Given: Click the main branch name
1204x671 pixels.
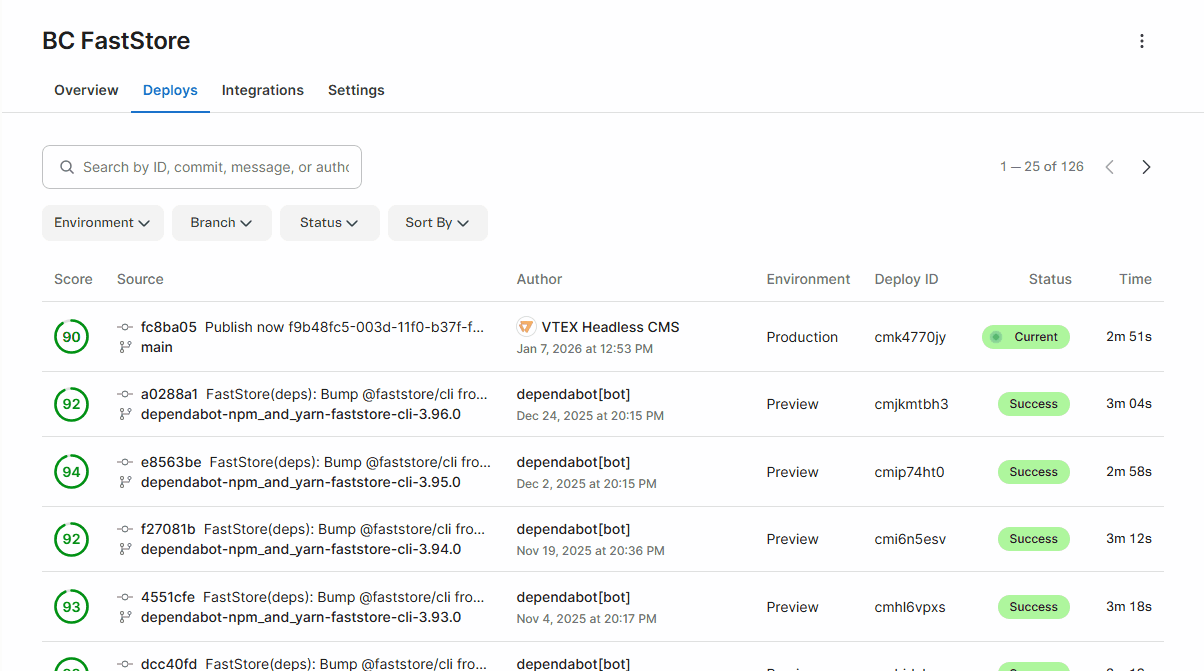Looking at the screenshot, I should [157, 347].
